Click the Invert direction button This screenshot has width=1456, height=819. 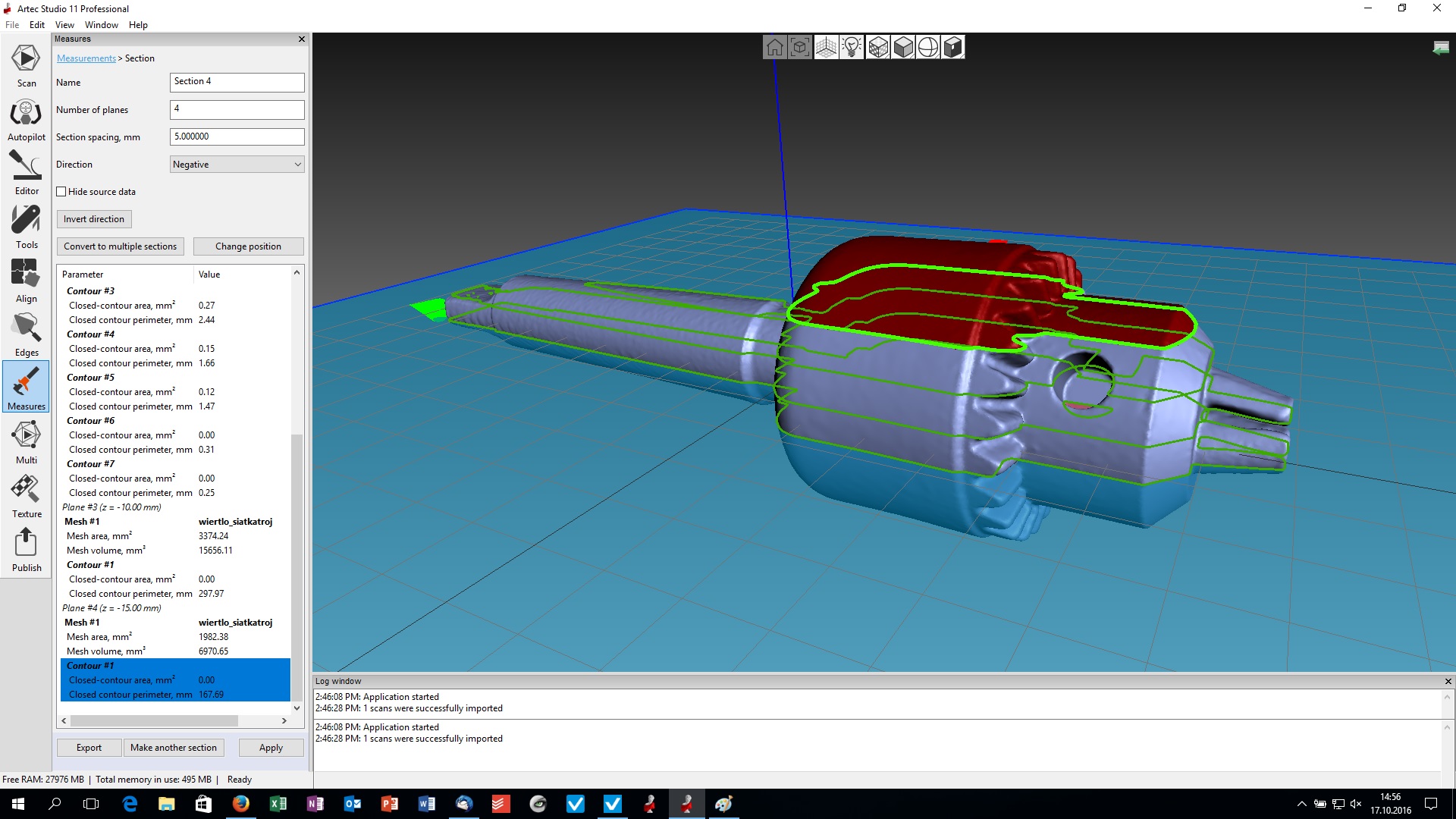(x=93, y=219)
